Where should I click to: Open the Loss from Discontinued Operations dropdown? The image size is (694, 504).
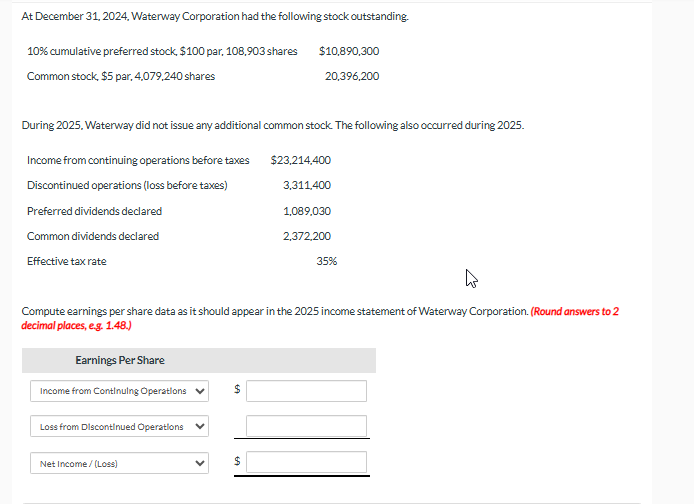(x=119, y=427)
